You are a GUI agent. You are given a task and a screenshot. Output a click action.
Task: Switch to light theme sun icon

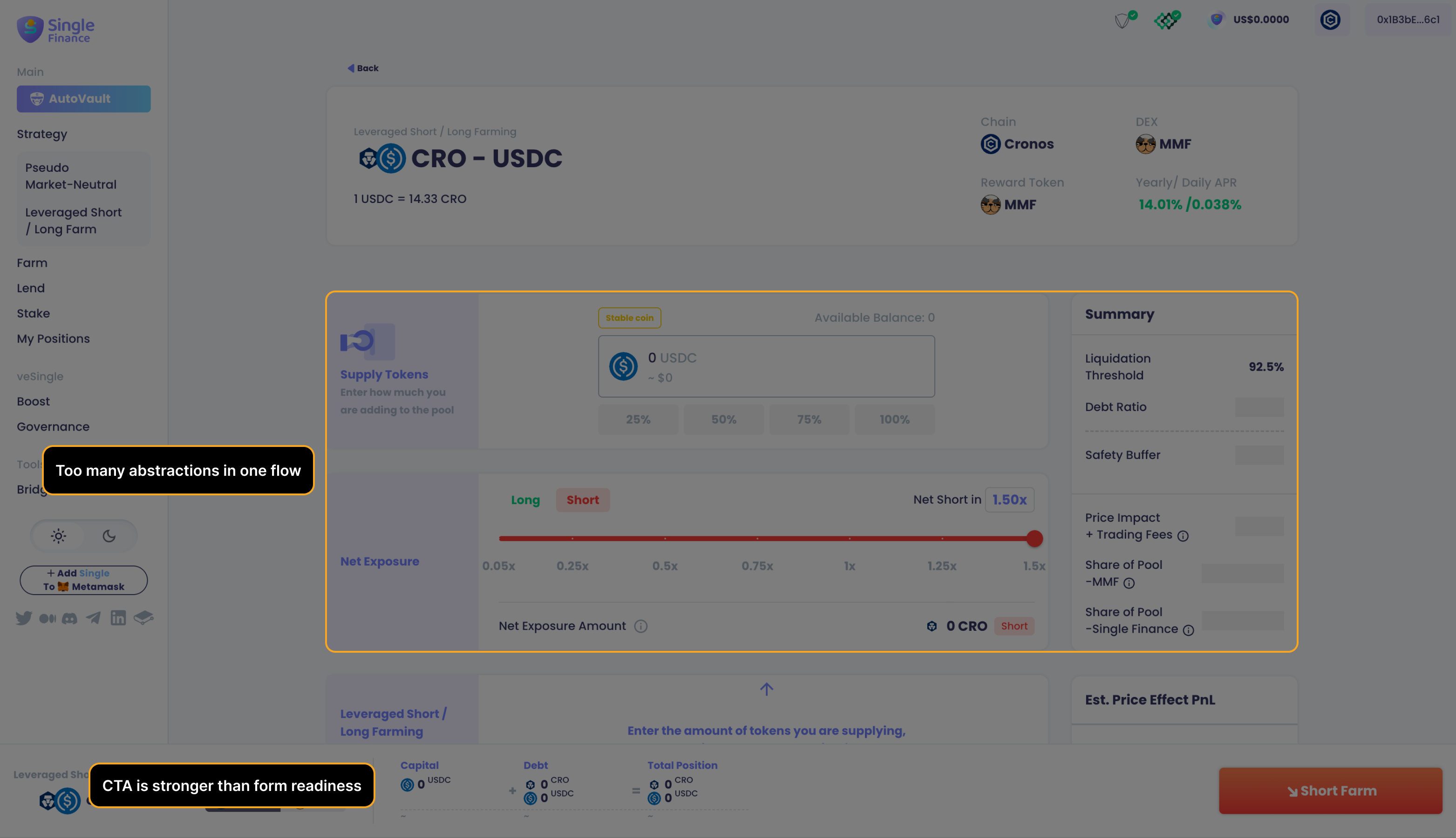coord(58,536)
